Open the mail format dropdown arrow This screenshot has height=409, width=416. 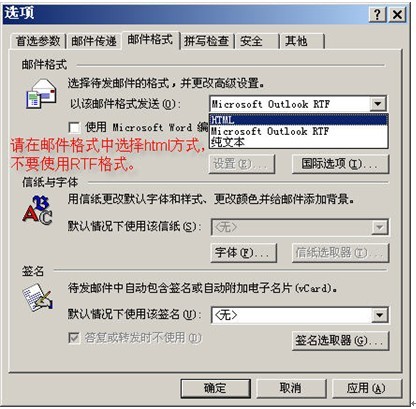378,104
